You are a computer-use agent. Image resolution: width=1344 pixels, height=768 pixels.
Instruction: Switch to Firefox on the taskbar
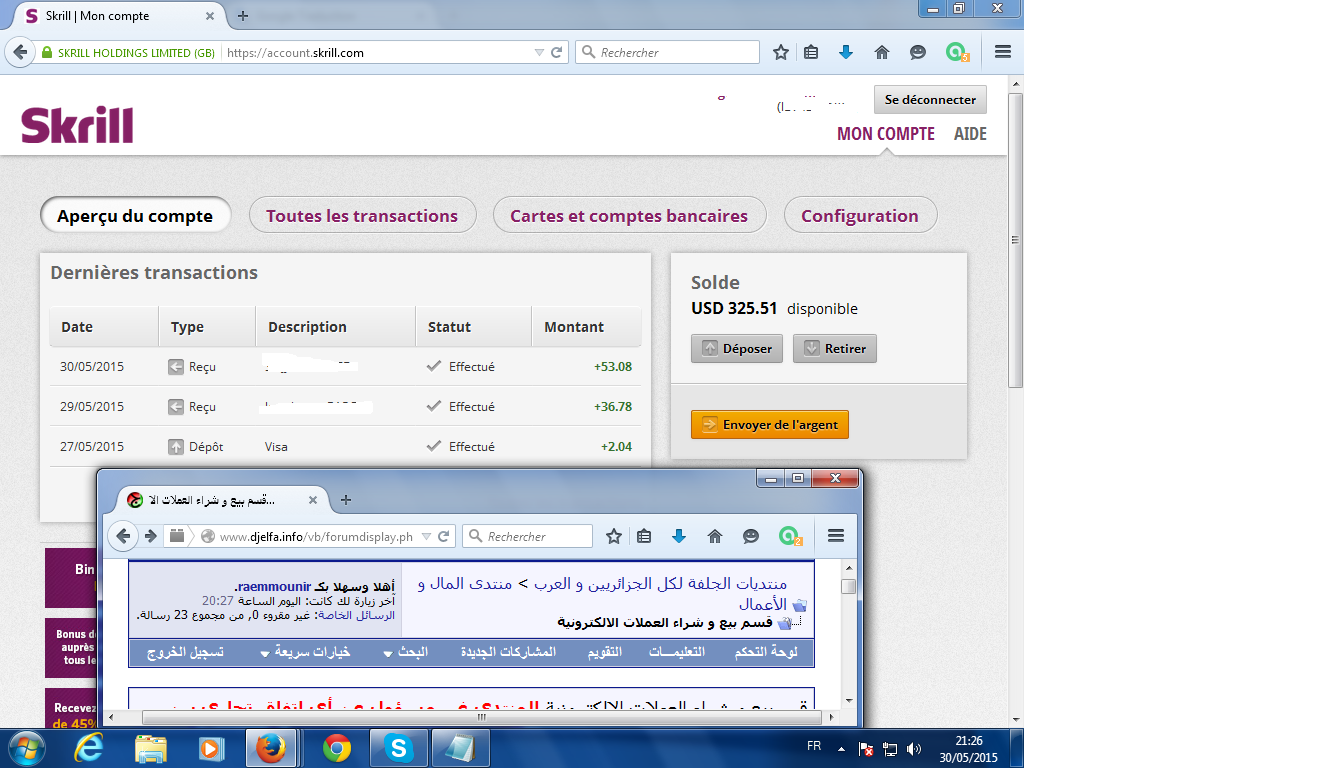tap(273, 747)
